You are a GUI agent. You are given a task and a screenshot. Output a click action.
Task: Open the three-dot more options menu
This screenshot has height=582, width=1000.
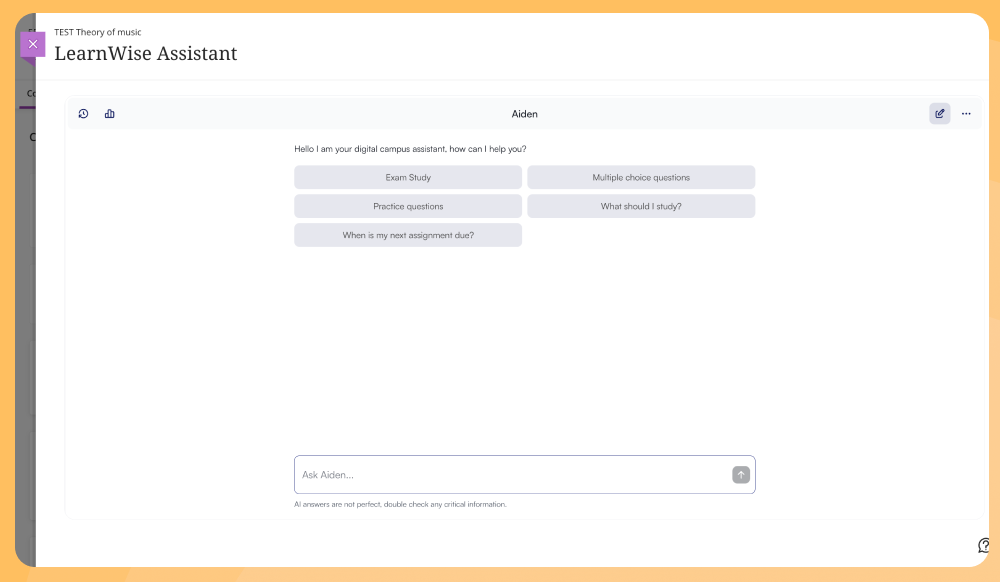966,114
